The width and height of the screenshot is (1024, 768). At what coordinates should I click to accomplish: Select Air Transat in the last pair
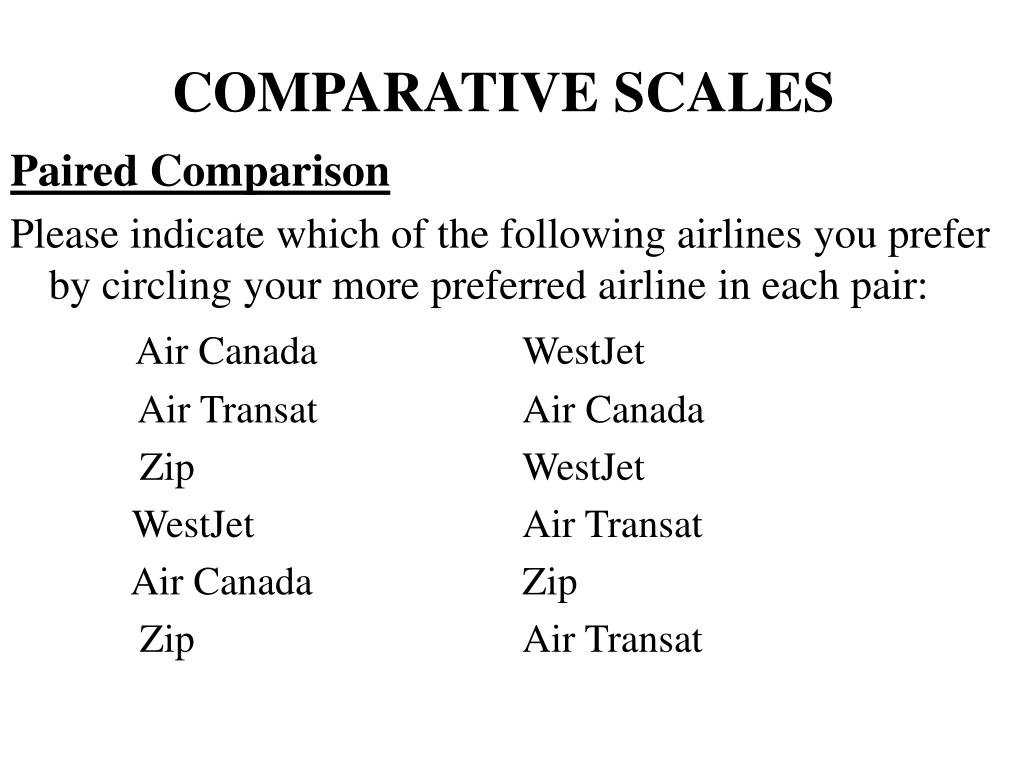coord(613,639)
